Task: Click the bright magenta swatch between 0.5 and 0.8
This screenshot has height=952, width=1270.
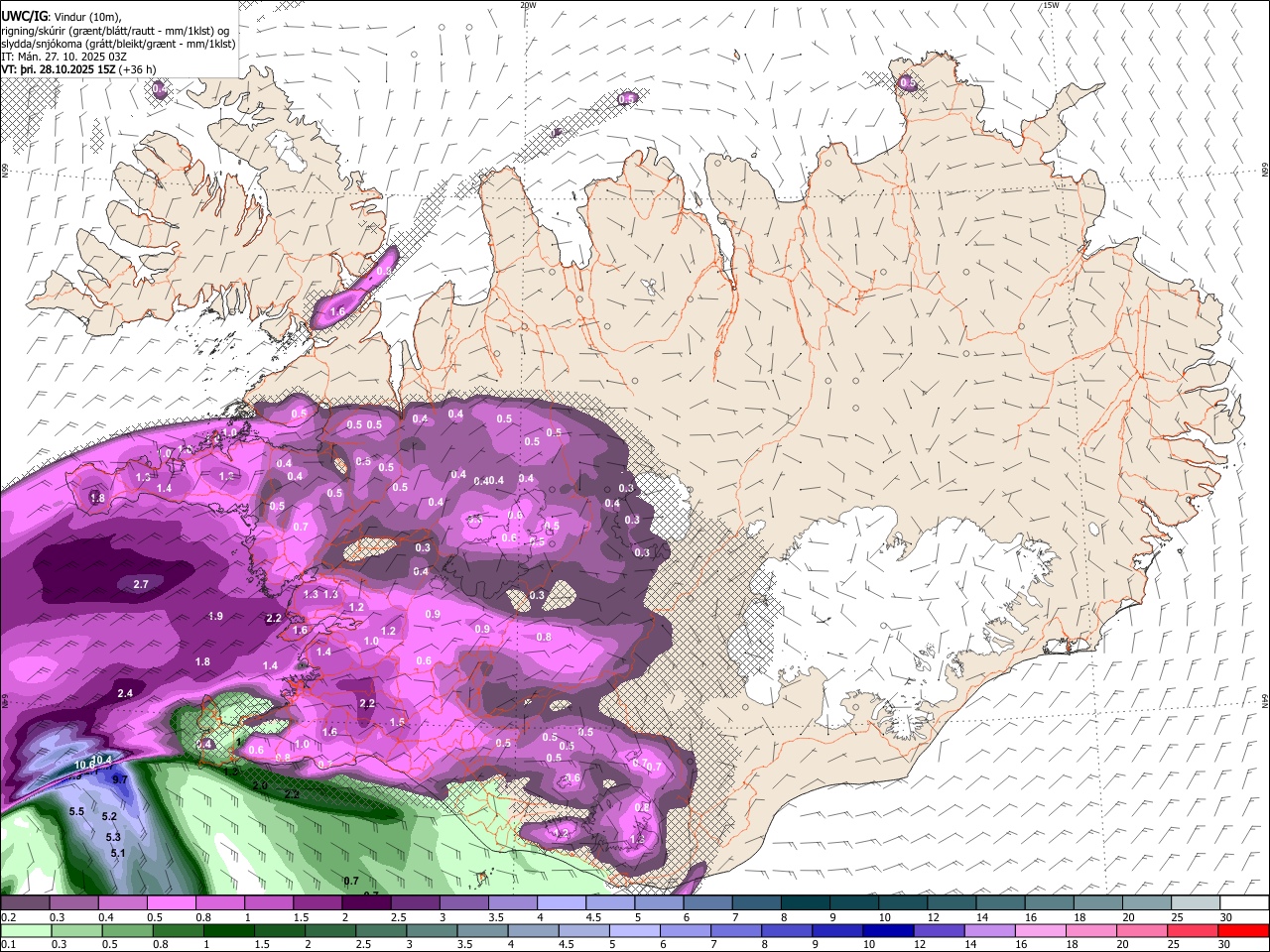Action: pyautogui.click(x=172, y=903)
